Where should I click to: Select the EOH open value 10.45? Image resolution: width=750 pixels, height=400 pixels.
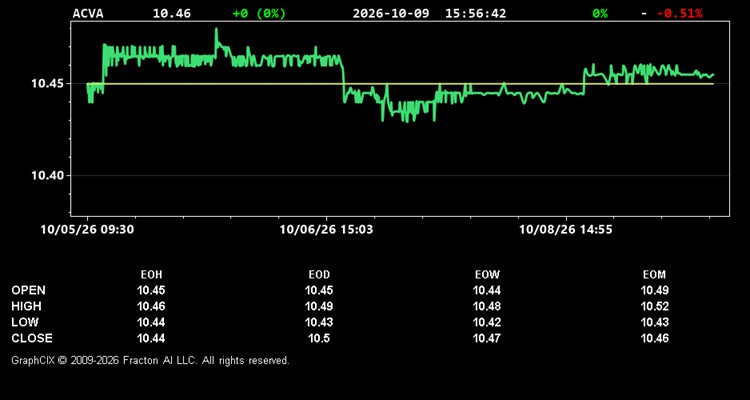point(151,290)
